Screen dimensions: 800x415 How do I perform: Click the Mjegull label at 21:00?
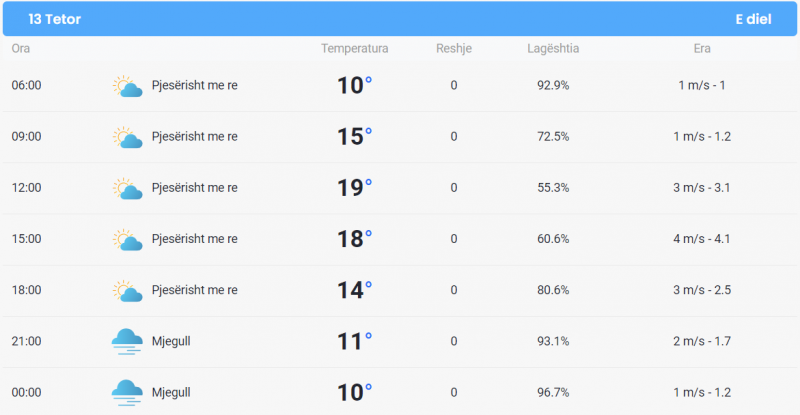tap(171, 341)
